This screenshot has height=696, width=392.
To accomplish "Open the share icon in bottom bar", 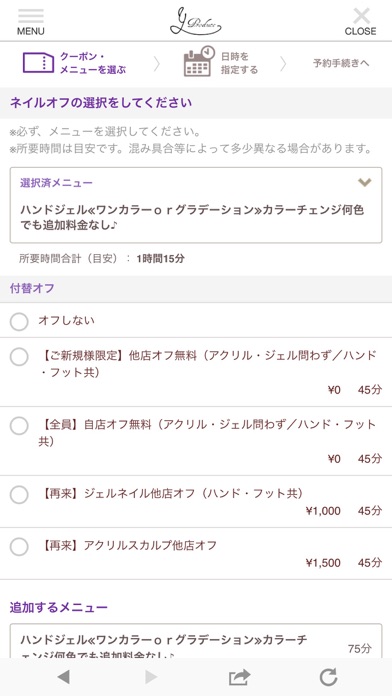I will click(x=240, y=677).
